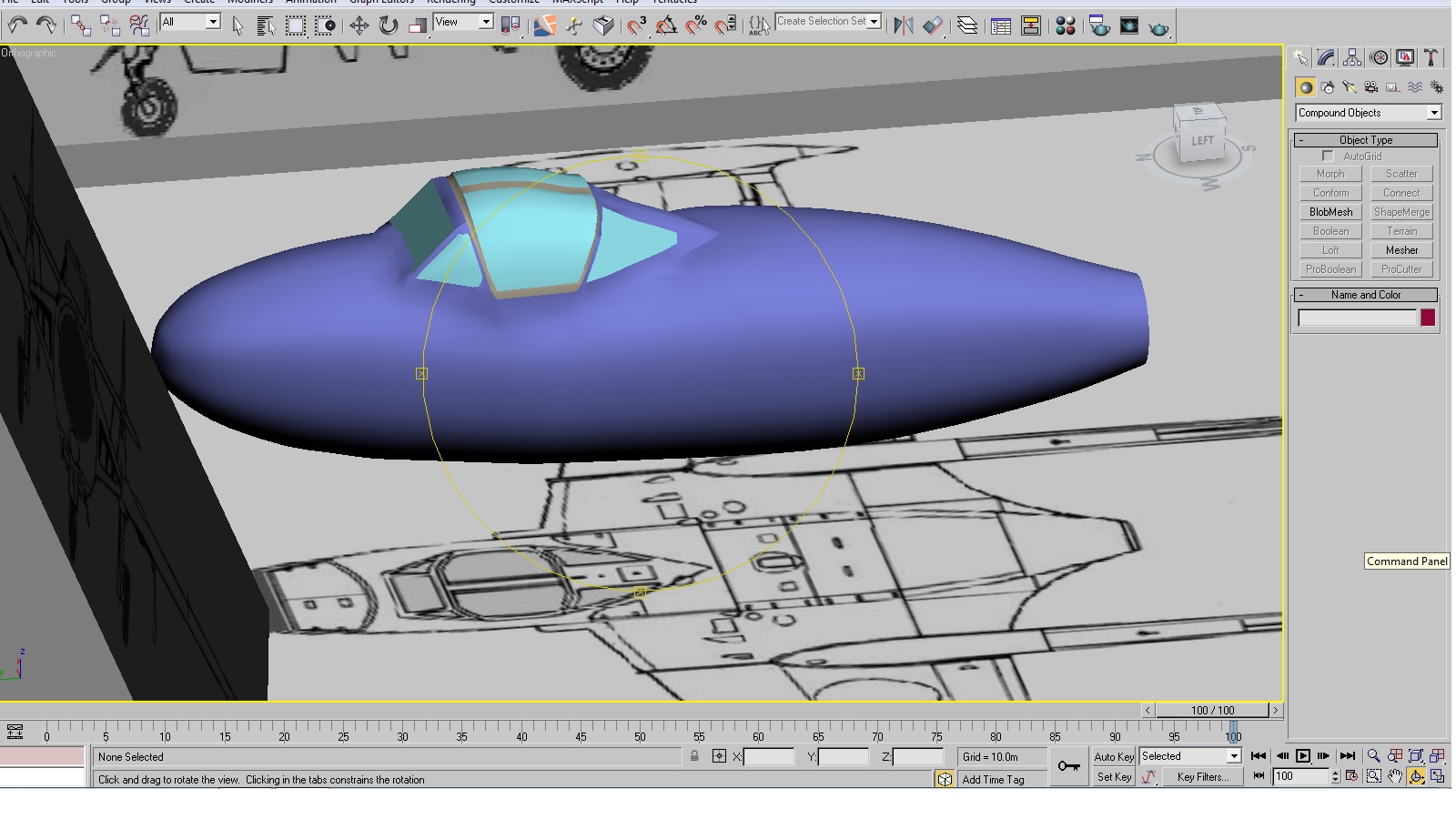Toggle Angle Snap
1456x819 pixels.
pos(666,25)
